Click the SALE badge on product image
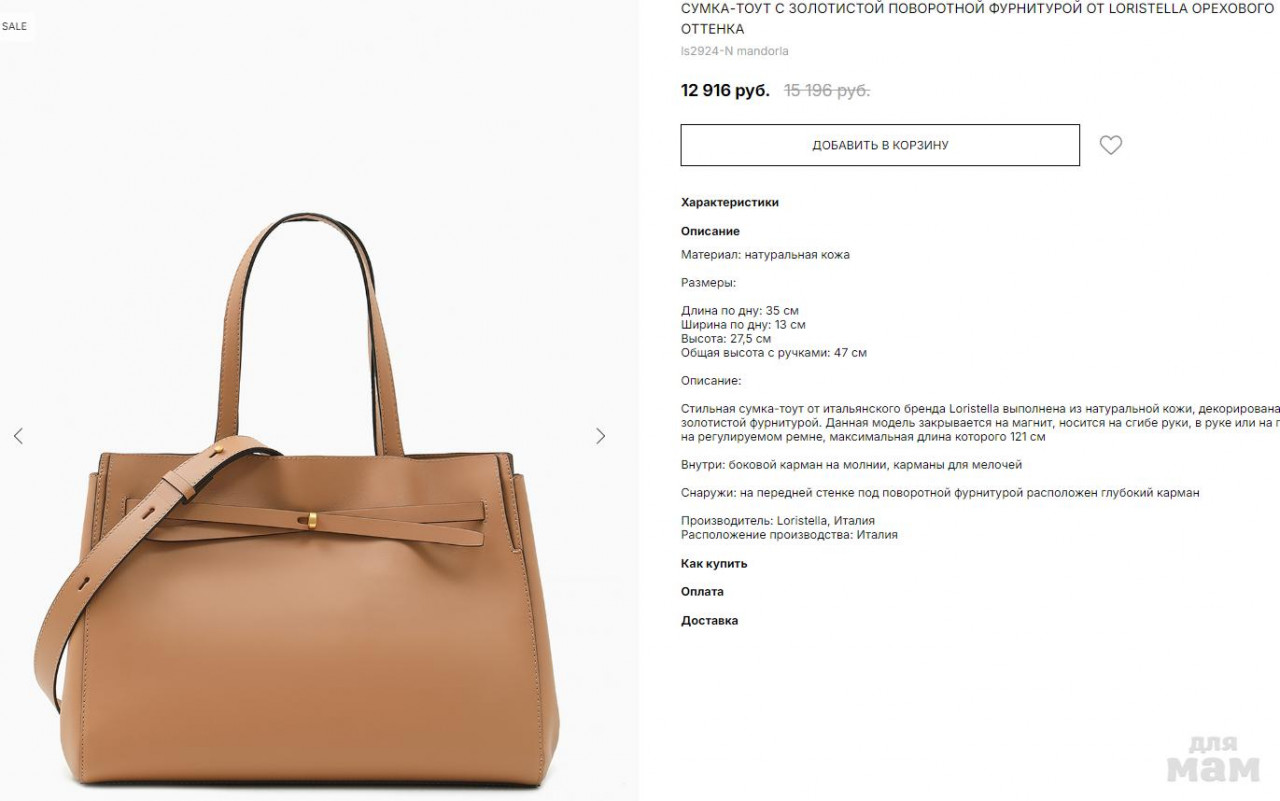This screenshot has height=801, width=1280. coord(15,26)
